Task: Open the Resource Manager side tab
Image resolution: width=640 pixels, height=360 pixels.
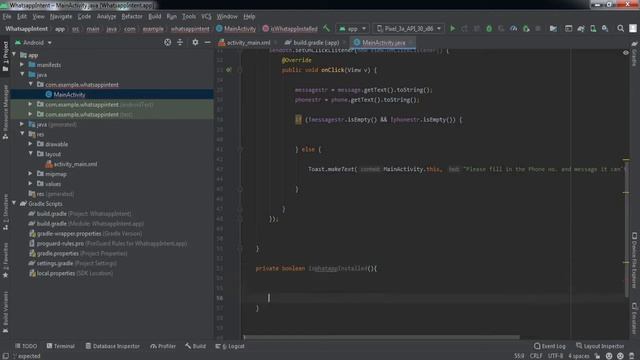Action: [x=5, y=112]
